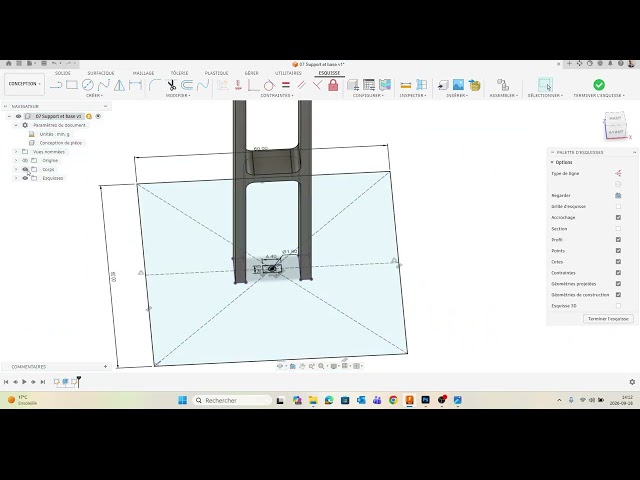
Task: Toggle visibility of the Esquisses folder
Action: tap(25, 178)
